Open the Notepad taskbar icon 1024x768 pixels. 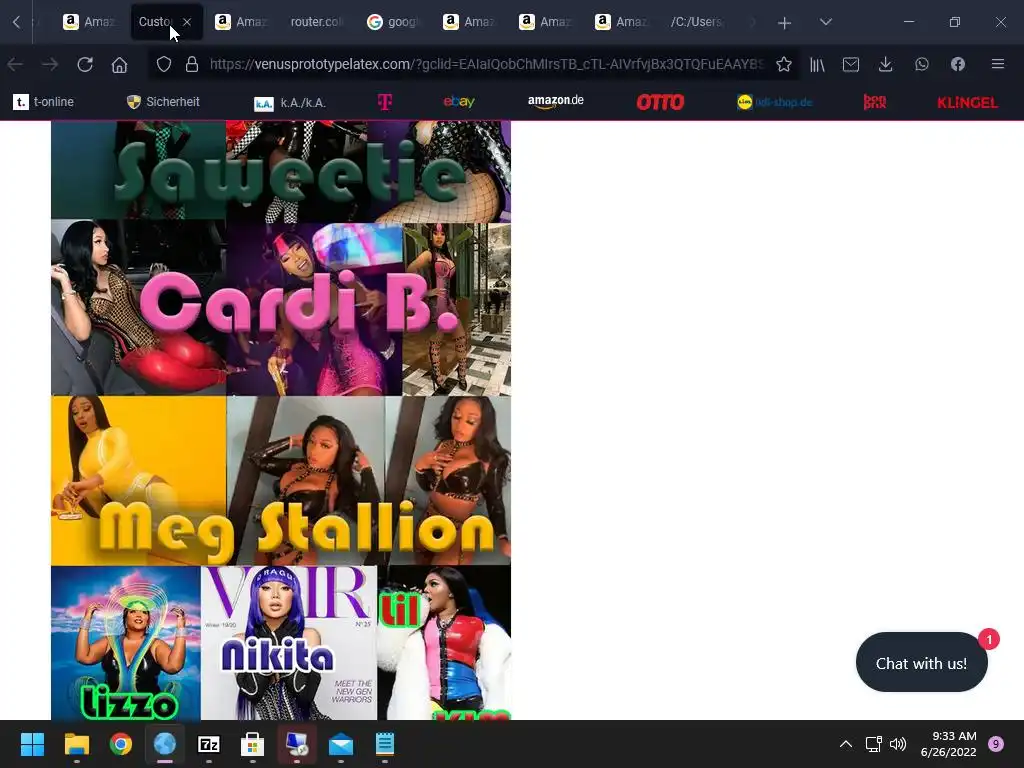click(x=385, y=744)
